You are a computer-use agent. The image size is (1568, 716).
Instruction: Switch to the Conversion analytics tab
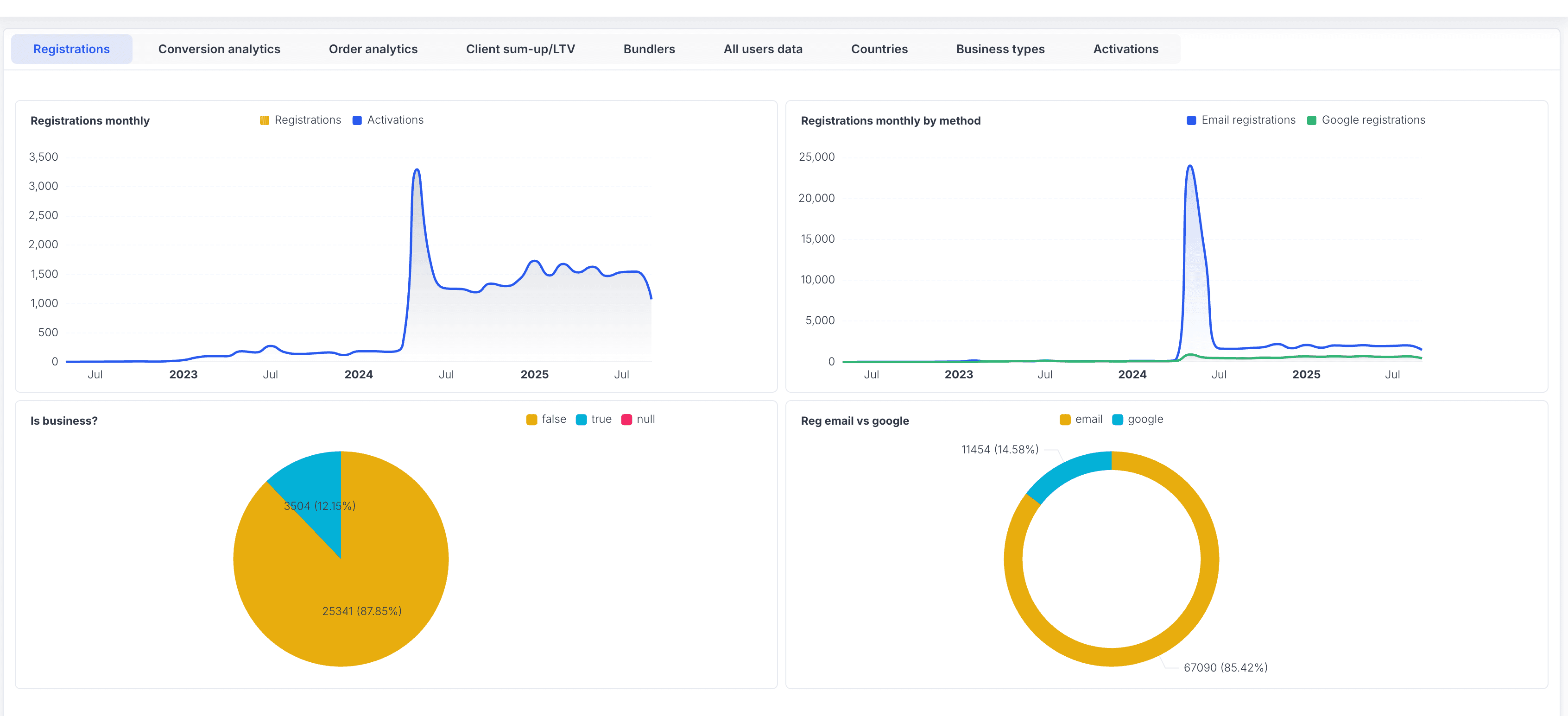(x=219, y=49)
